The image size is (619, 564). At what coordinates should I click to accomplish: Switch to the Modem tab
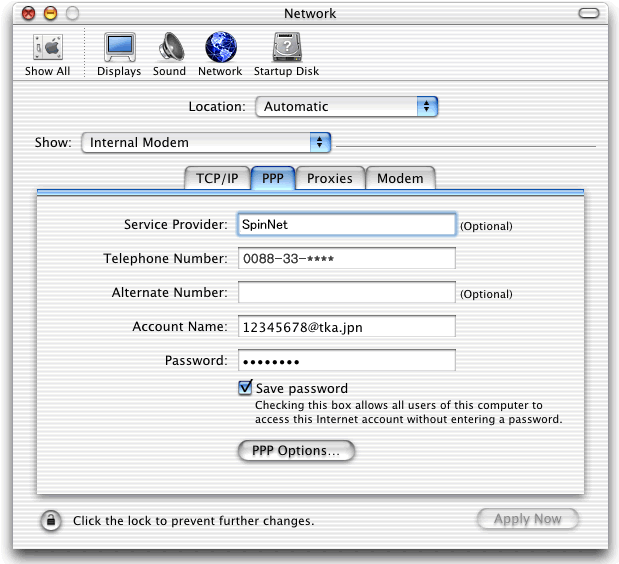coord(400,178)
